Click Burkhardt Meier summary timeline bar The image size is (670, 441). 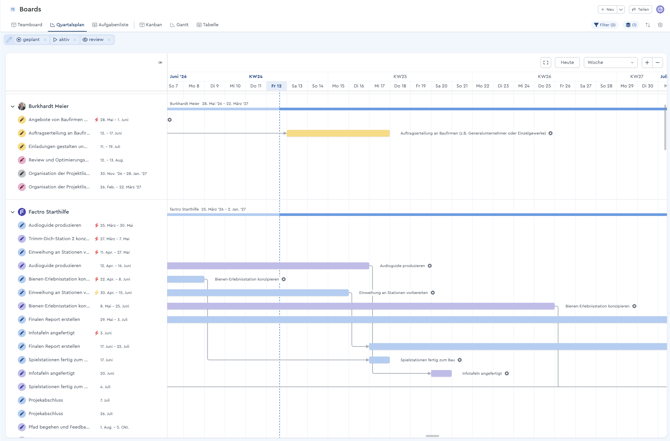click(x=417, y=109)
